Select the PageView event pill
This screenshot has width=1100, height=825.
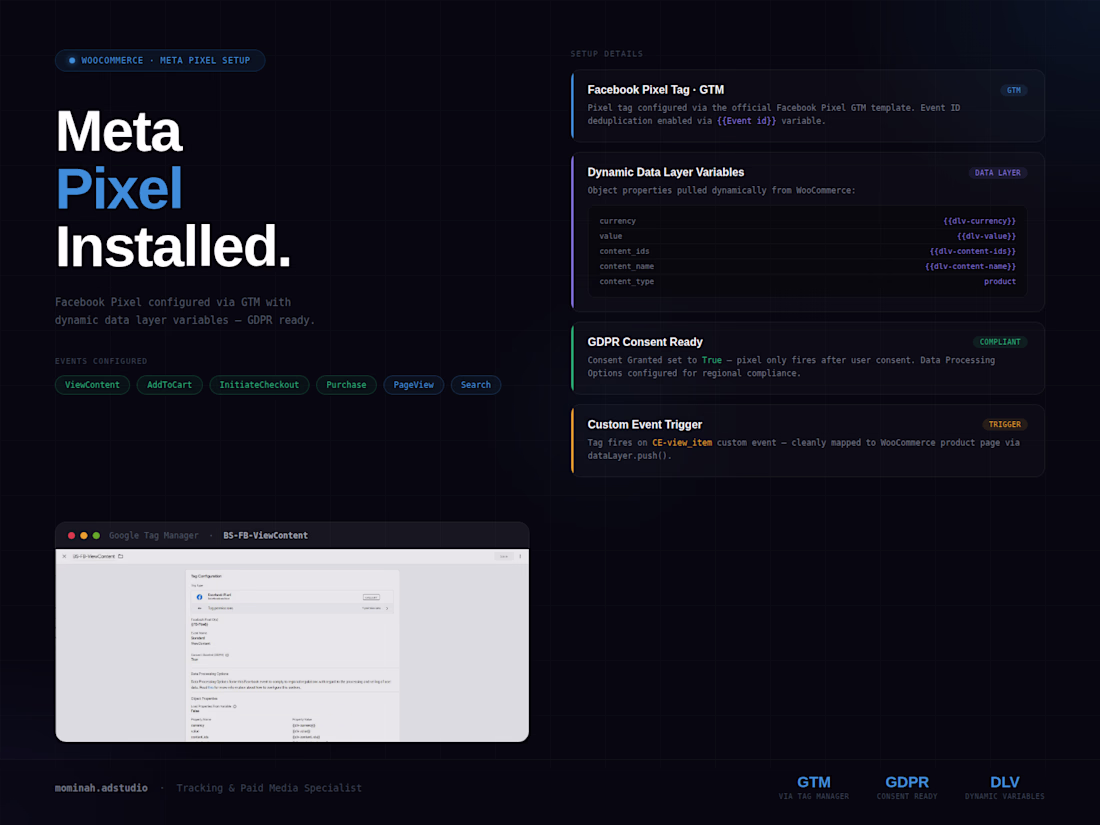[414, 385]
